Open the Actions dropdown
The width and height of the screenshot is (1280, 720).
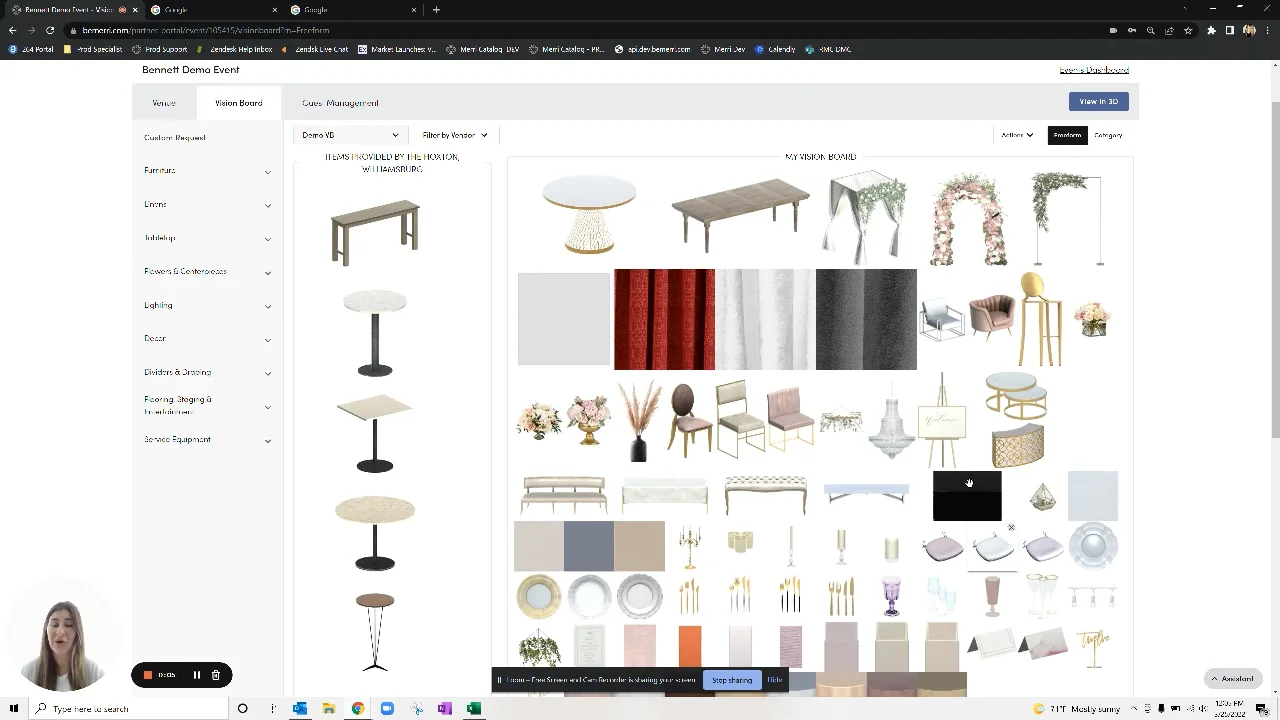pos(1017,135)
